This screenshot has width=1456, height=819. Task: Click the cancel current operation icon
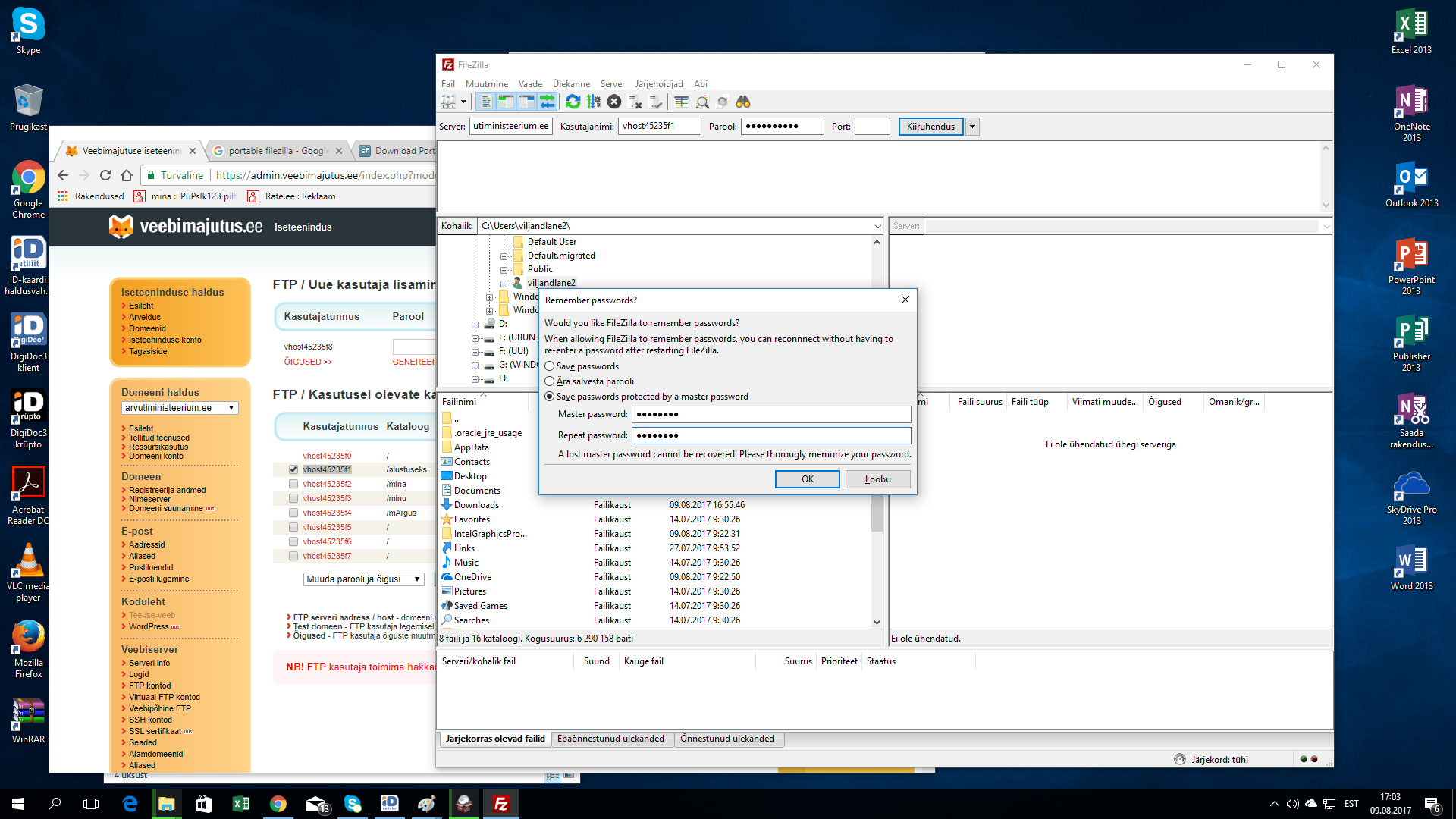(614, 102)
